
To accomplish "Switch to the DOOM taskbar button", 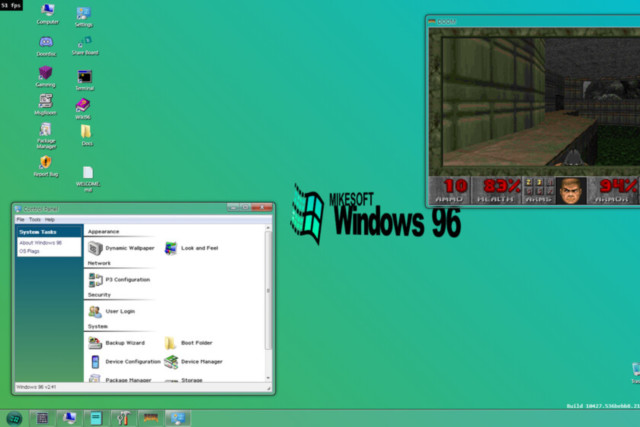I will tap(151, 418).
